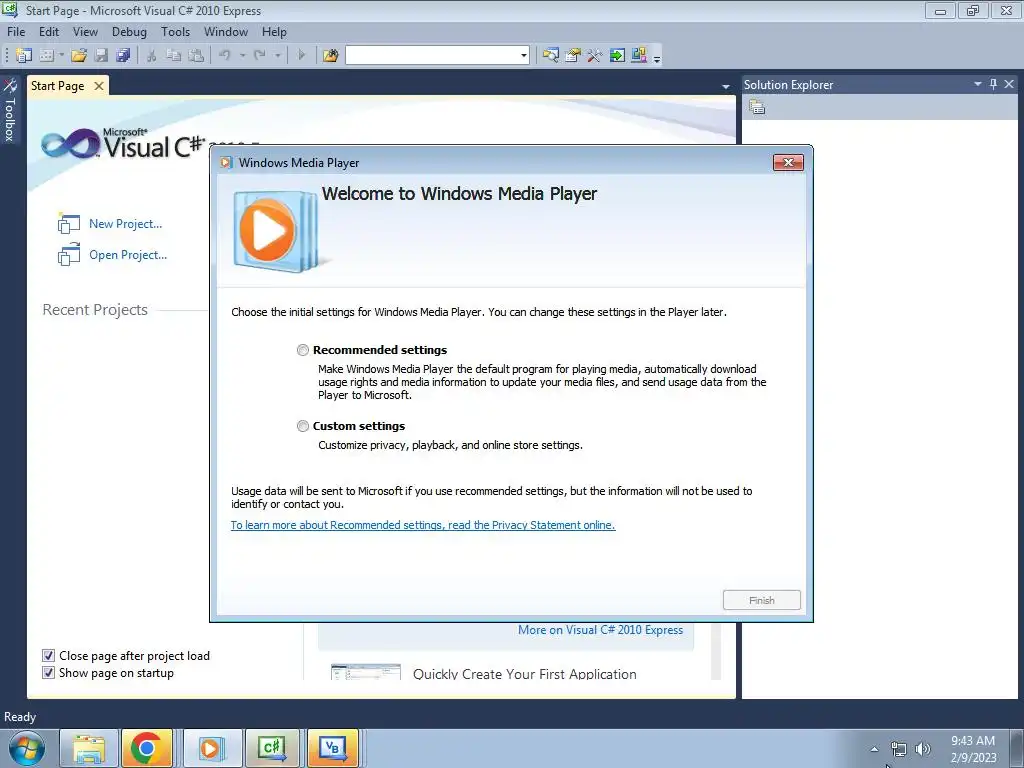This screenshot has width=1024, height=768.
Task: Click the Start Page toolbar icon
Action: (617, 56)
